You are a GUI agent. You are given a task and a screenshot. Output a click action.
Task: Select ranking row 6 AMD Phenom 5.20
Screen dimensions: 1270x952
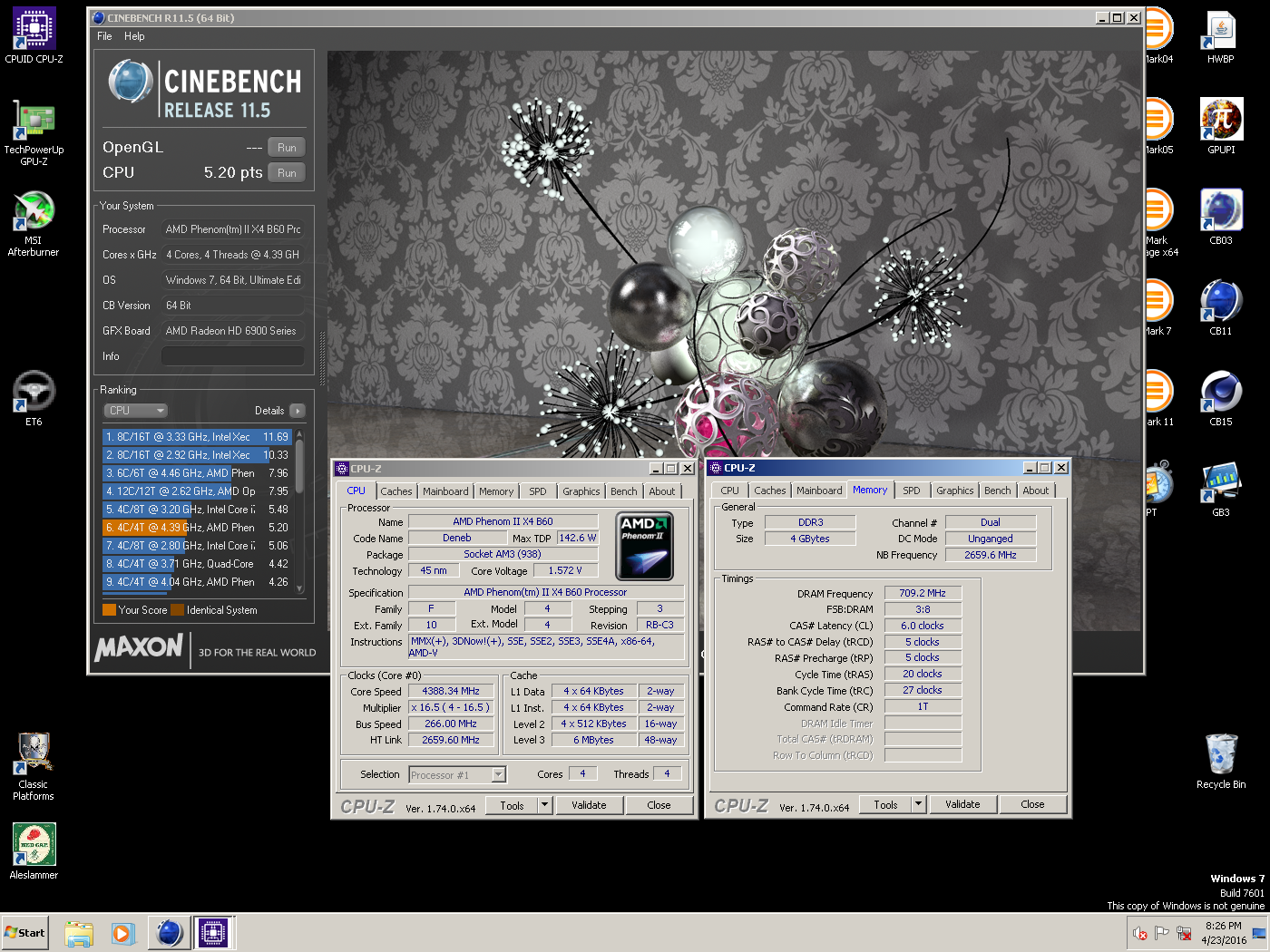197,528
